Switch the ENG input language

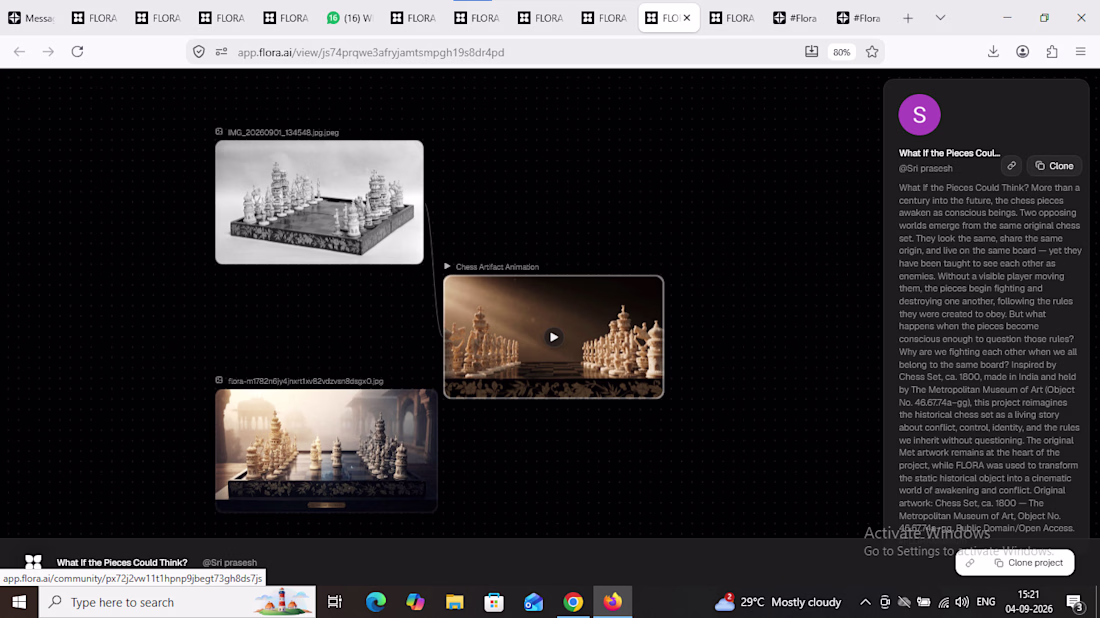986,602
